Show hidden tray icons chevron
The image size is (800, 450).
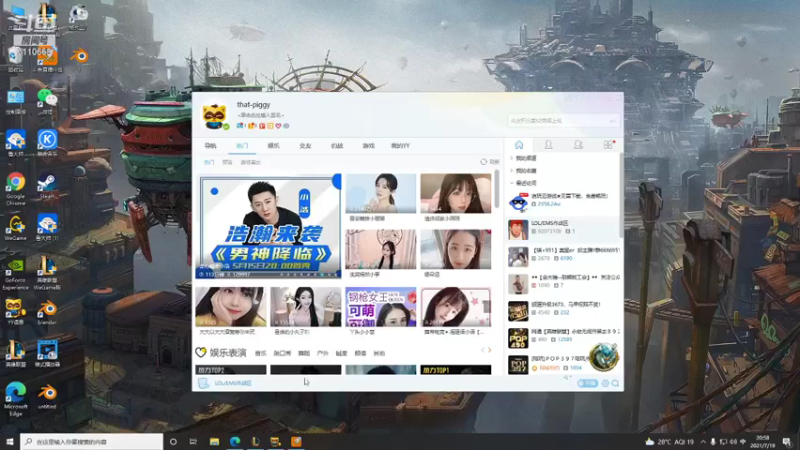[x=703, y=441]
